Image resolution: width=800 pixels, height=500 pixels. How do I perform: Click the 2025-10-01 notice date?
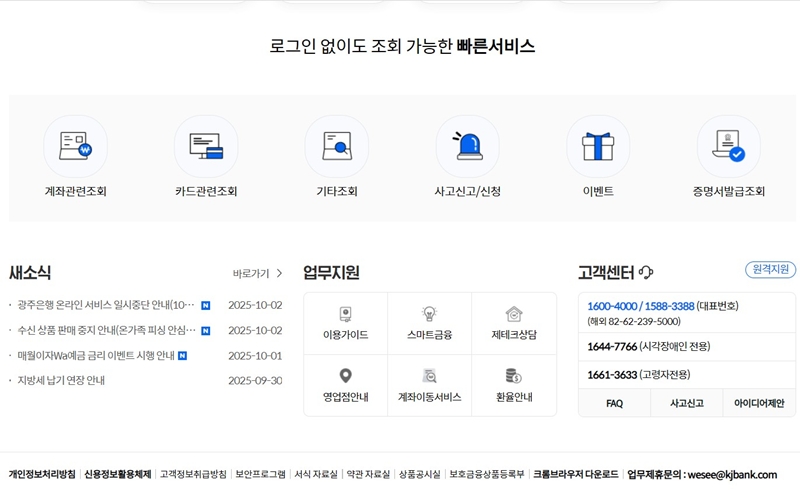pyautogui.click(x=255, y=356)
